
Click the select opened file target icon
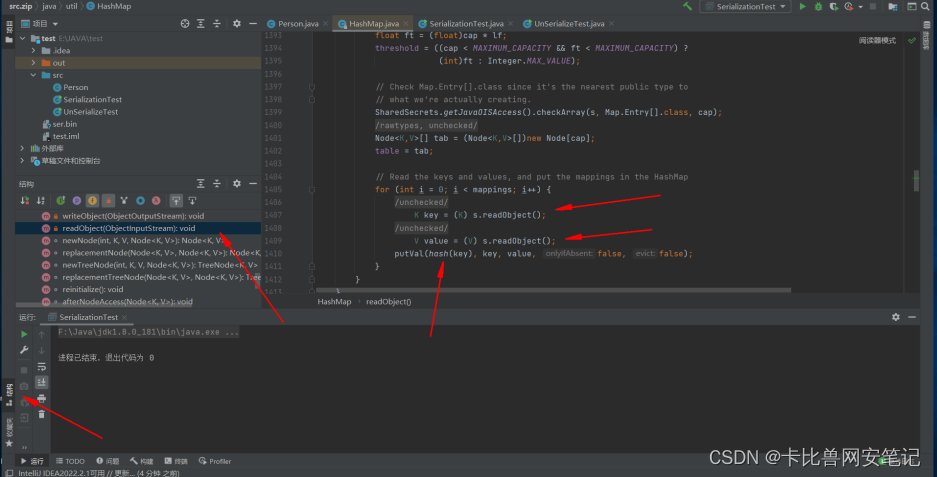click(185, 23)
